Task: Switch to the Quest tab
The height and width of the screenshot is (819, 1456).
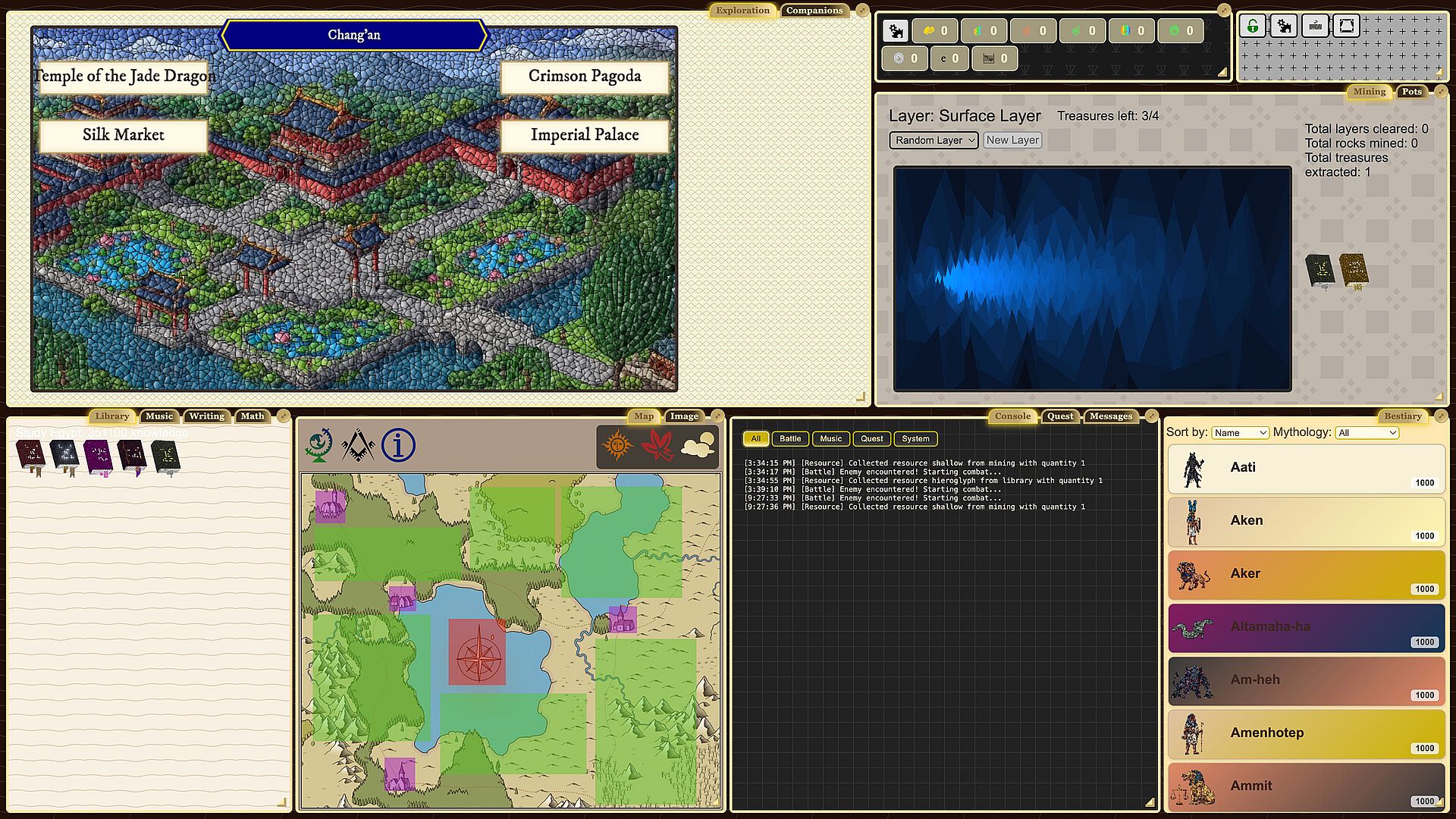Action: [1059, 416]
